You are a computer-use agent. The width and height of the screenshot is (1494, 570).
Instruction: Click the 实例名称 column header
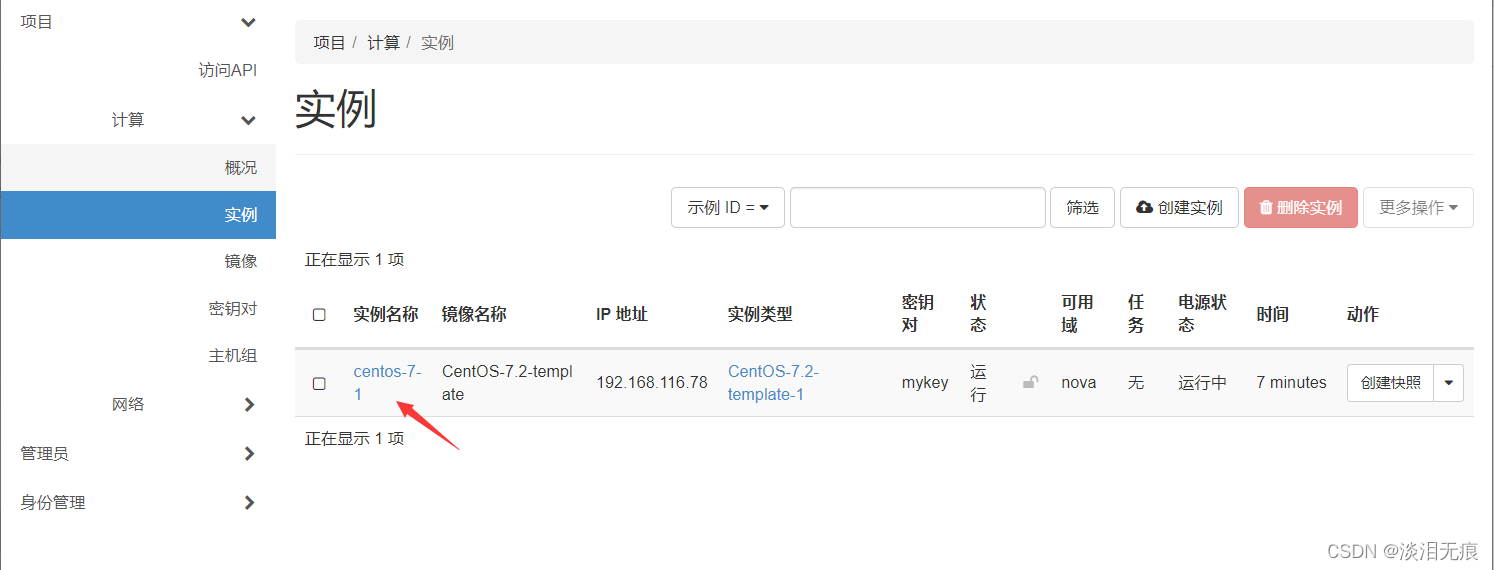[x=385, y=314]
